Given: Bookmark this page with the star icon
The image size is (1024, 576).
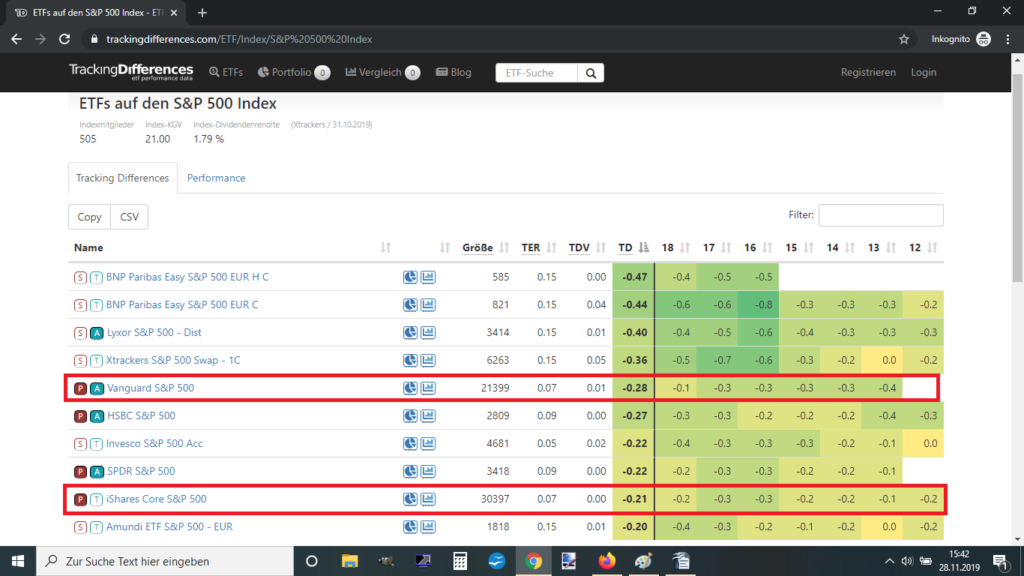Looking at the screenshot, I should (904, 39).
